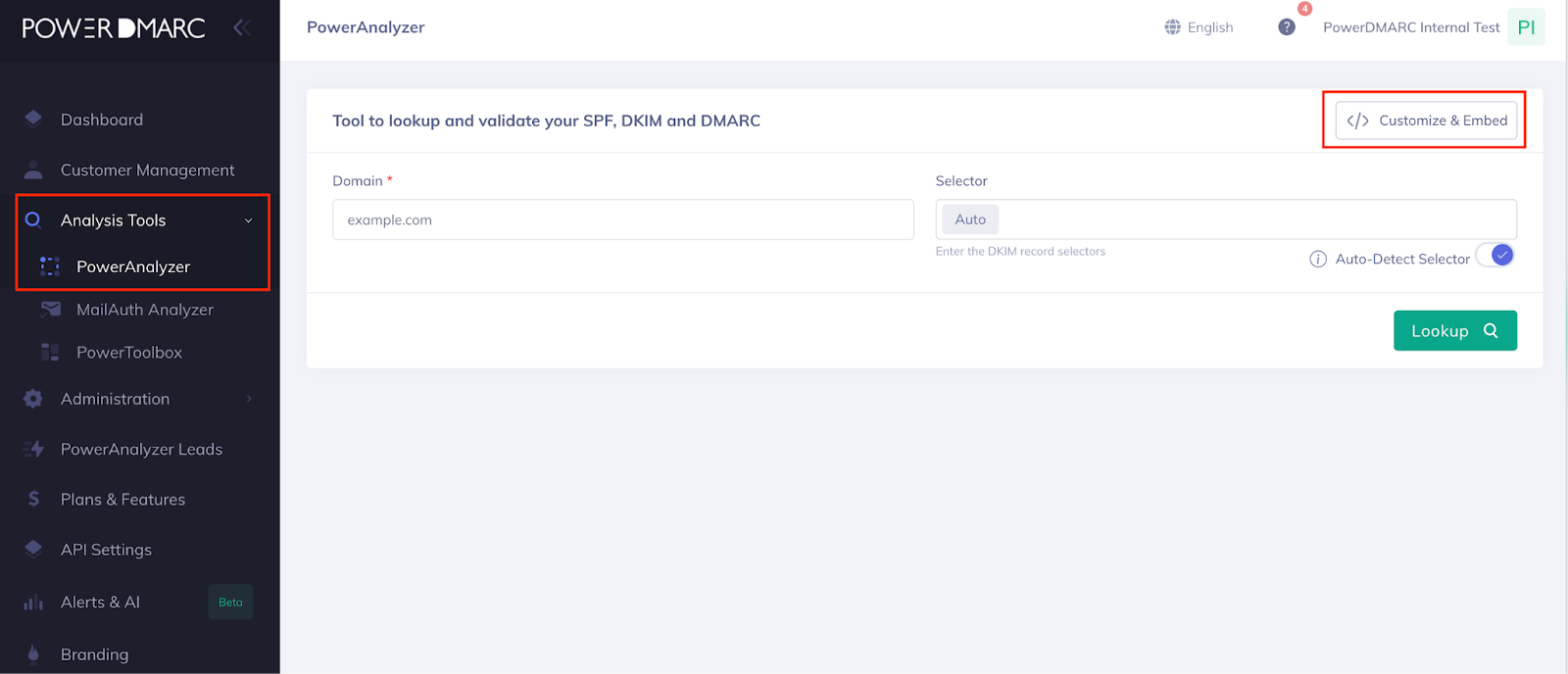Click the Beta badge next to Alerts & AI
Viewport: 1568px width, 674px height.
point(230,602)
